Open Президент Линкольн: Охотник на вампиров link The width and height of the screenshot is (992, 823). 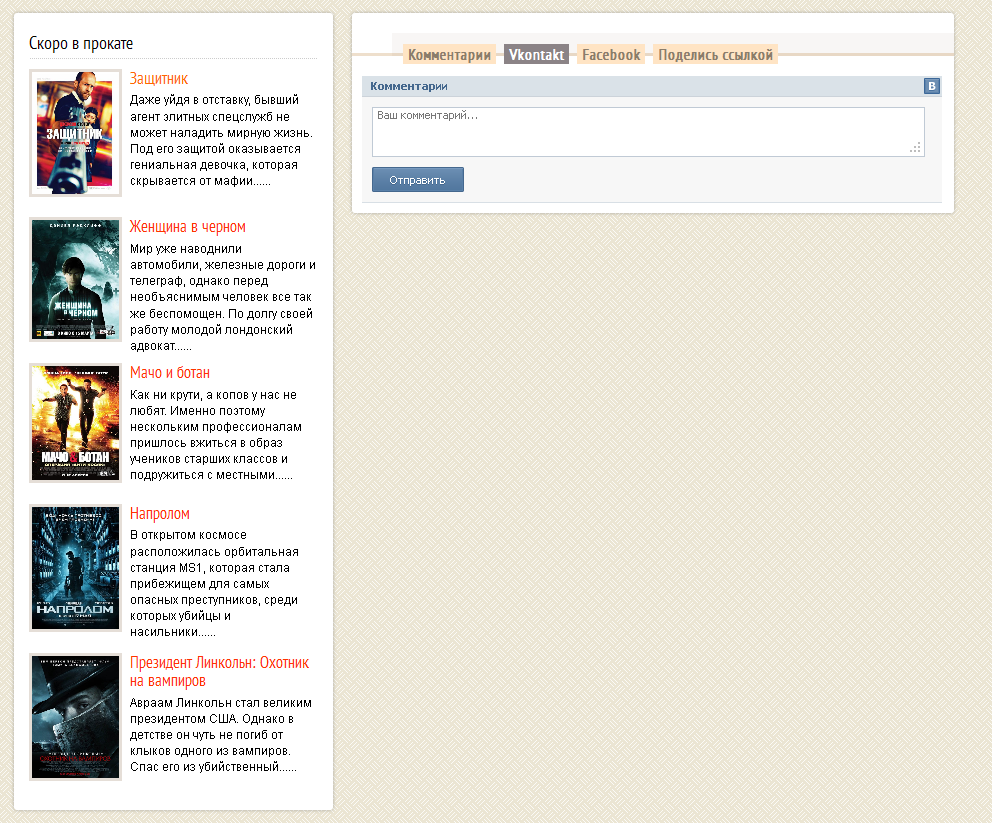(219, 671)
